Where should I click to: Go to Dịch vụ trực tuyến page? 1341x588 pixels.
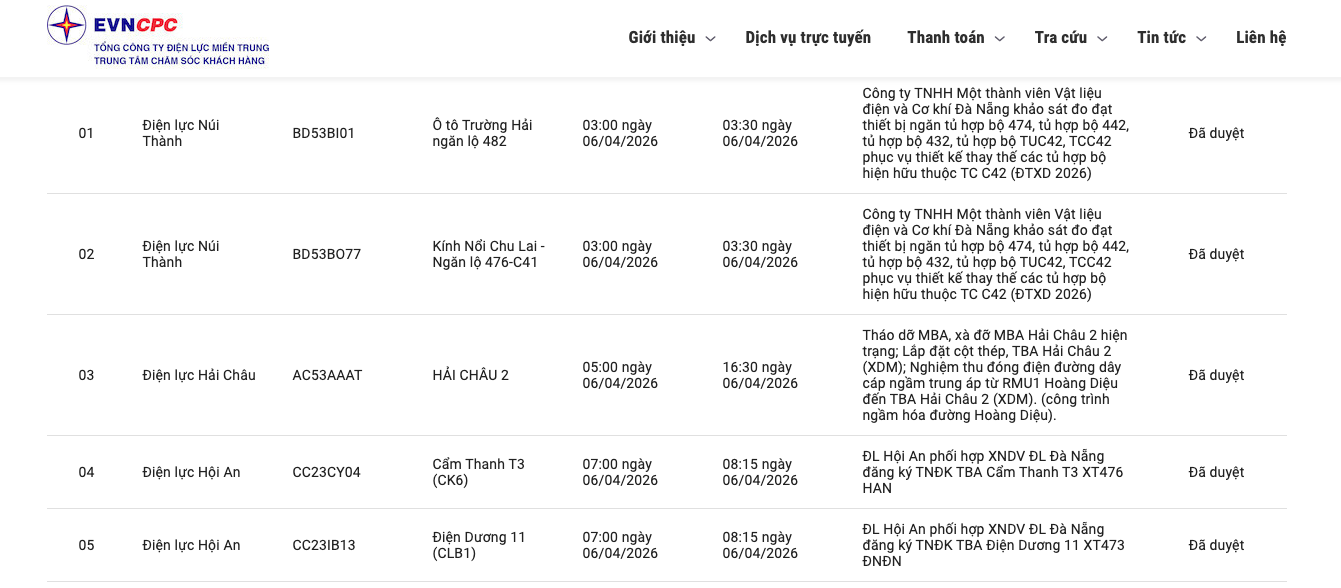[808, 38]
